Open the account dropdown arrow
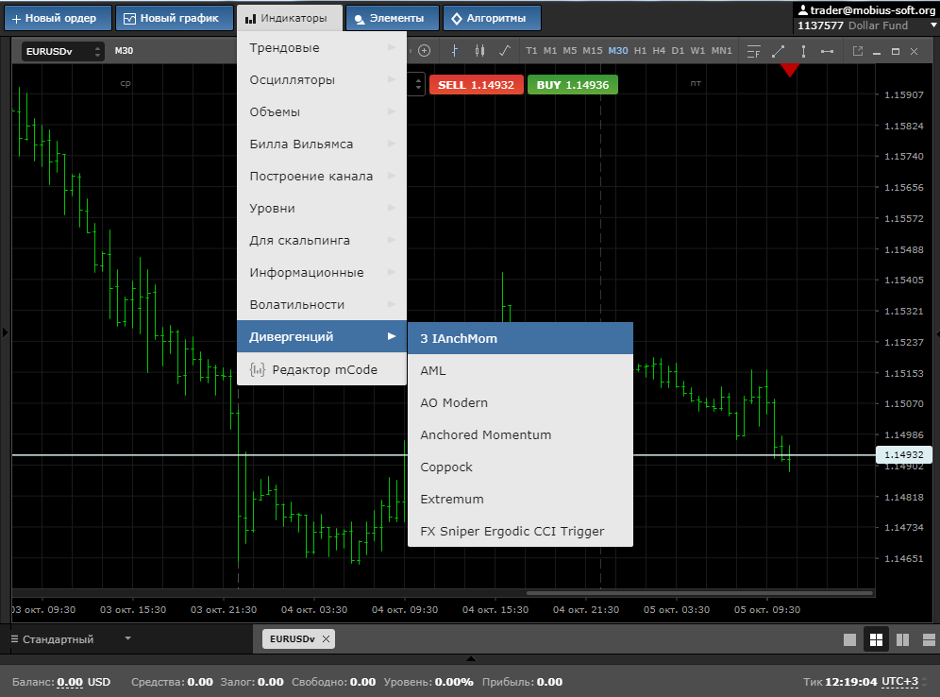This screenshot has width=940, height=697. coord(933,25)
